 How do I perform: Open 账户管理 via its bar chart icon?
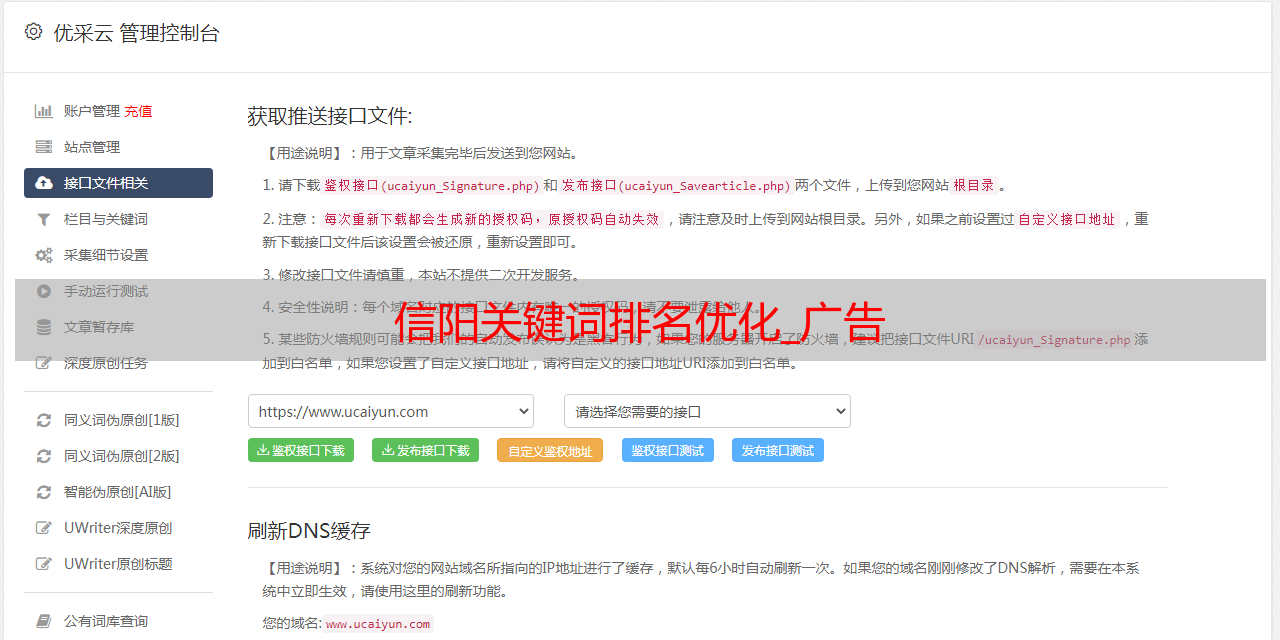click(x=44, y=111)
